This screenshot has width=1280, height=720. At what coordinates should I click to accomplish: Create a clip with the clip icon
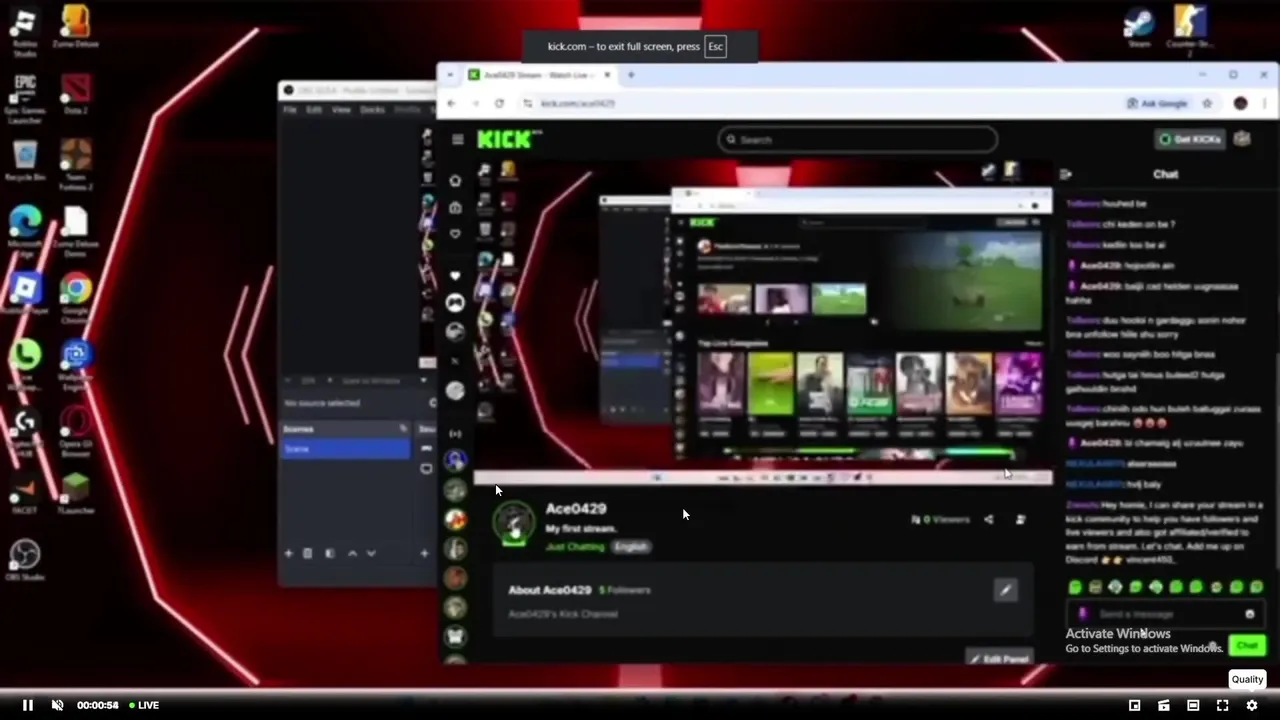(x=1164, y=705)
